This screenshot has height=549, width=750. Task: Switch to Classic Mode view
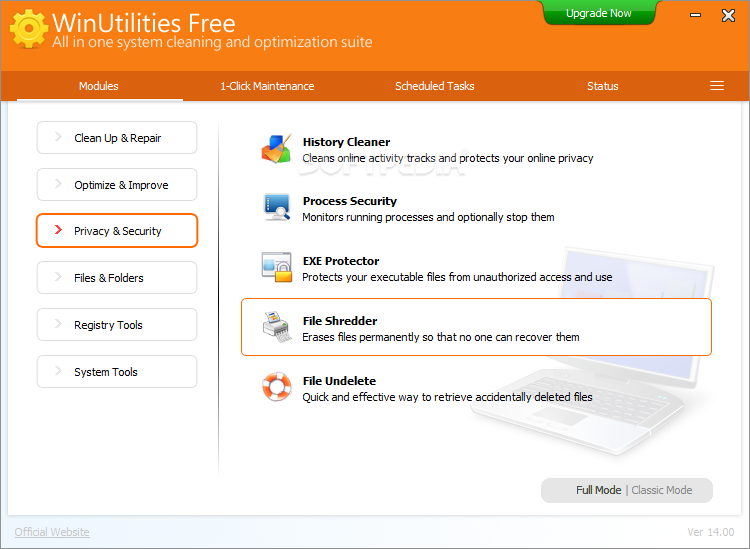pos(662,490)
